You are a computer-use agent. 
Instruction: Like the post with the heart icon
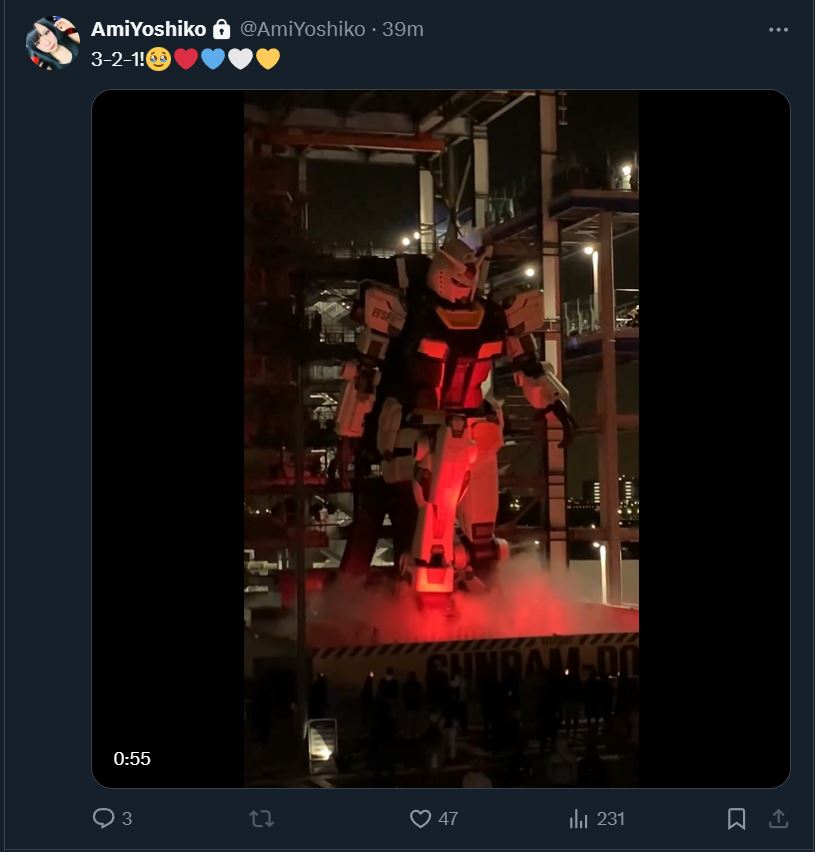tap(420, 818)
